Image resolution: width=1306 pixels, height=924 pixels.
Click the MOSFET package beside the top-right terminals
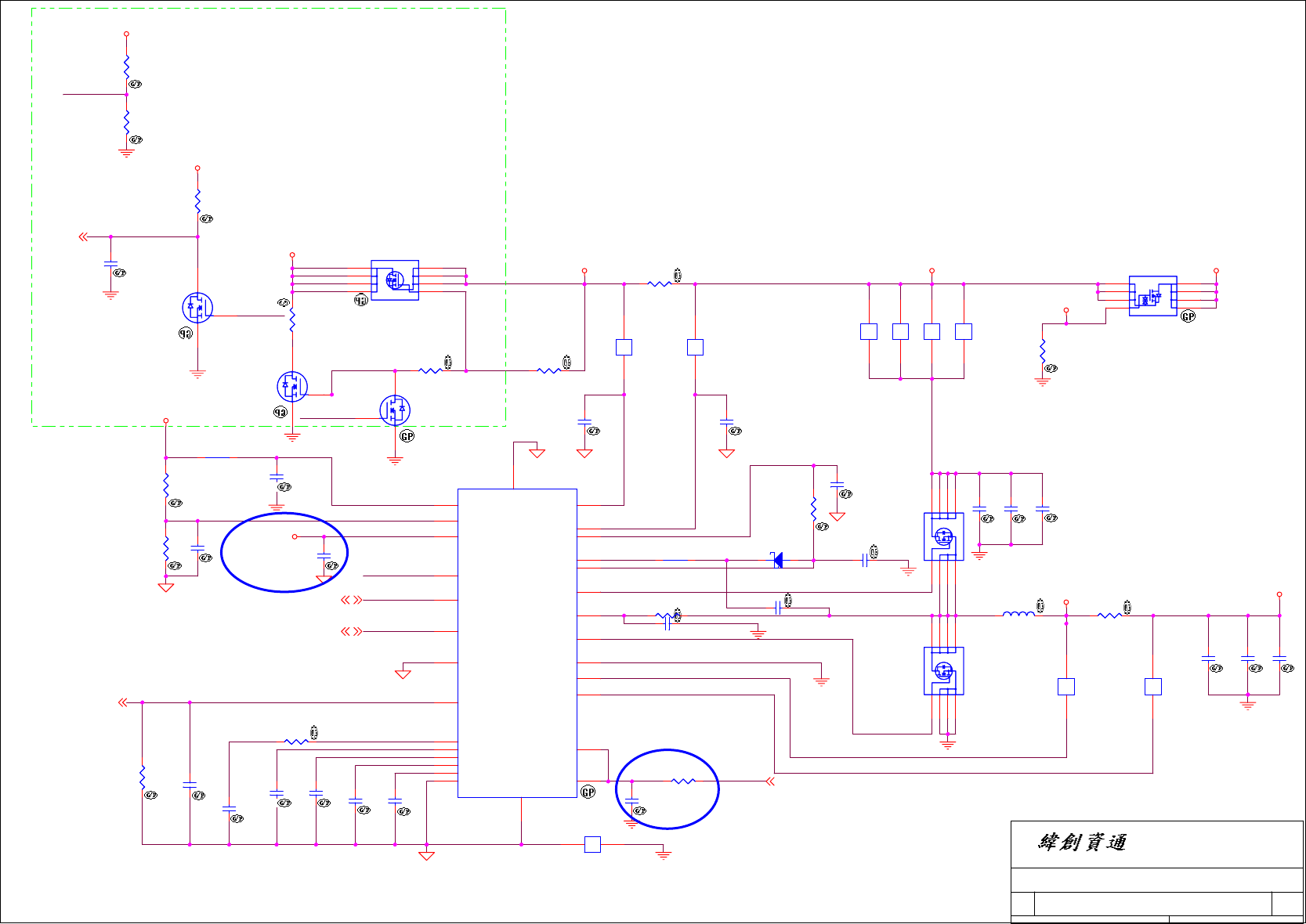pos(1152,296)
